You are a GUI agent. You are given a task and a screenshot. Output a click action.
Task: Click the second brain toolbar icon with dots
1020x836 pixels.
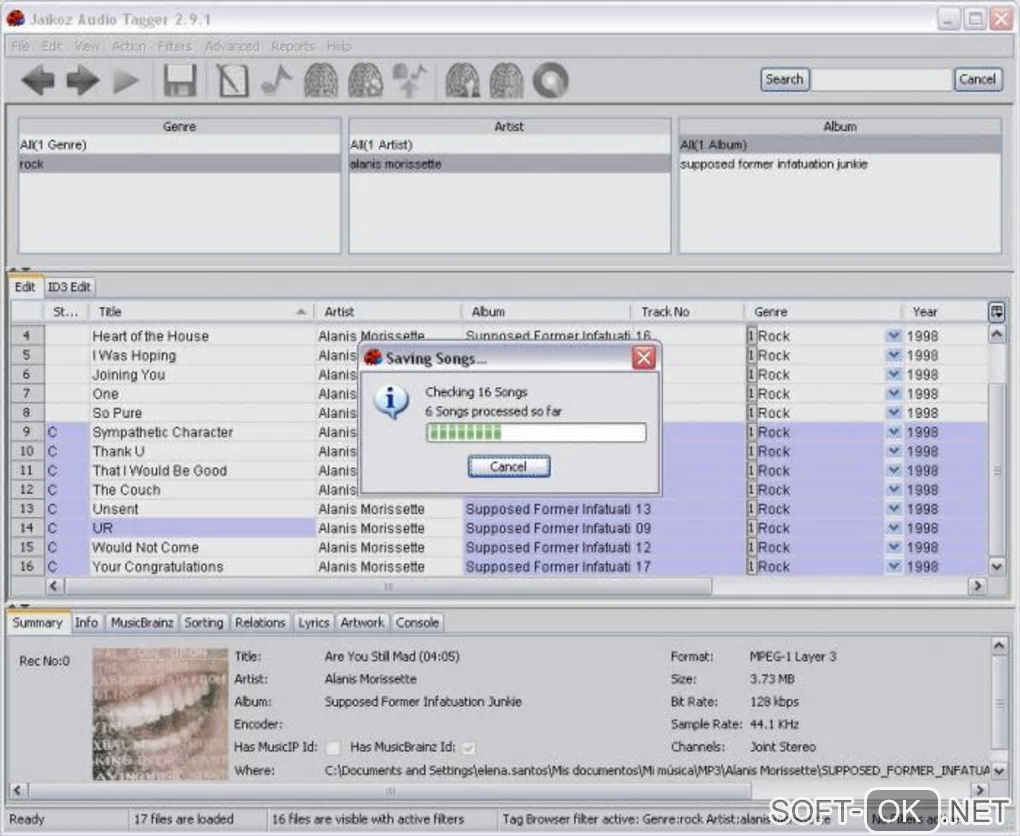(365, 81)
